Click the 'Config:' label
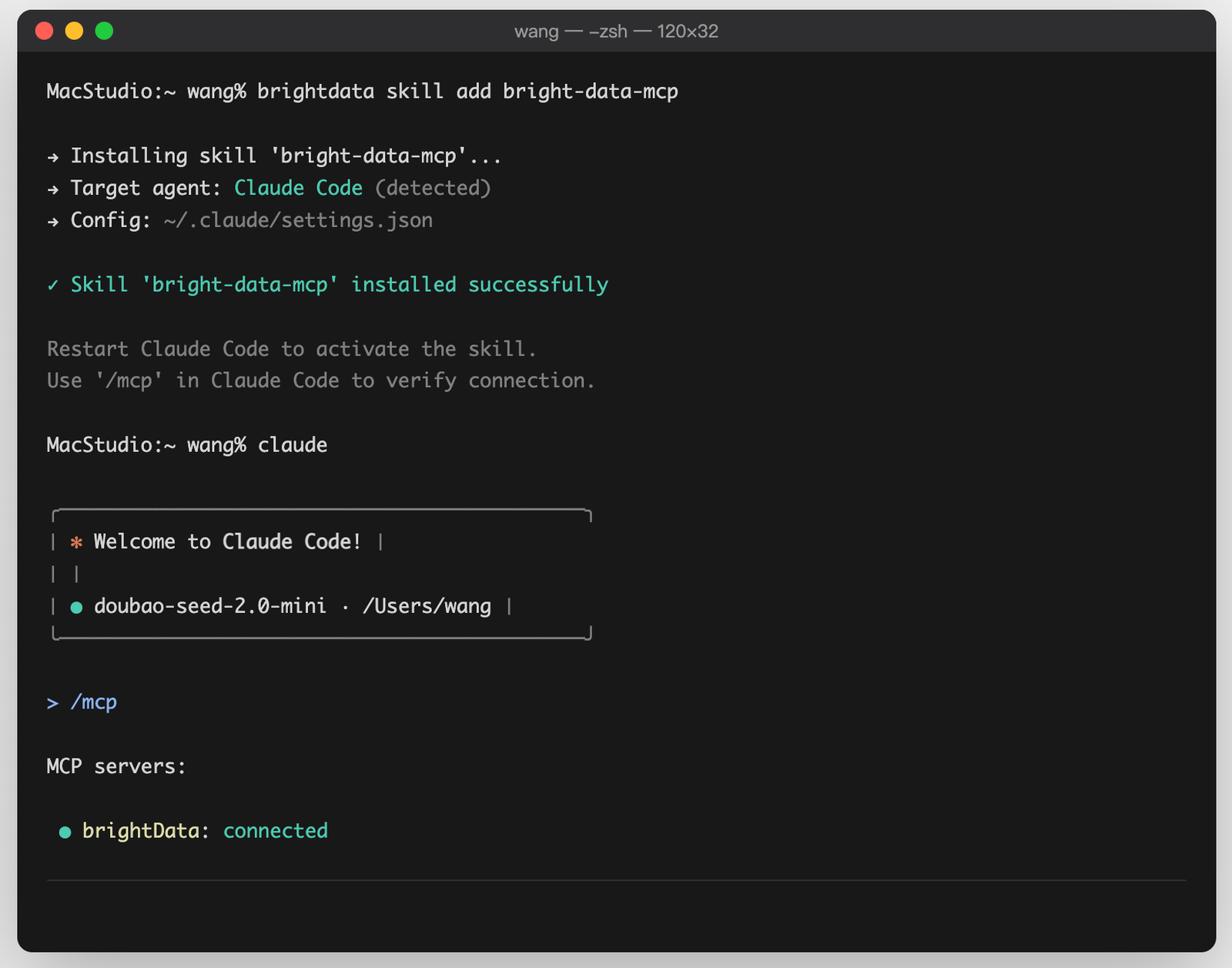This screenshot has height=968, width=1232. tap(111, 220)
